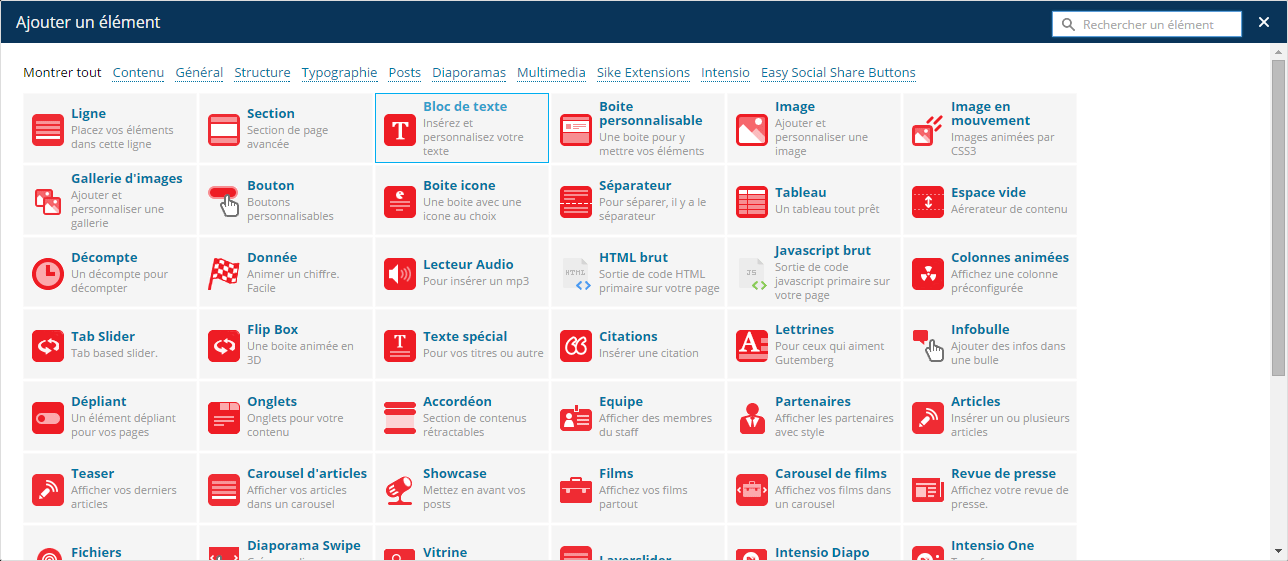Open the Gallerie d'images icon
Image resolution: width=1288 pixels, height=561 pixels.
click(48, 202)
